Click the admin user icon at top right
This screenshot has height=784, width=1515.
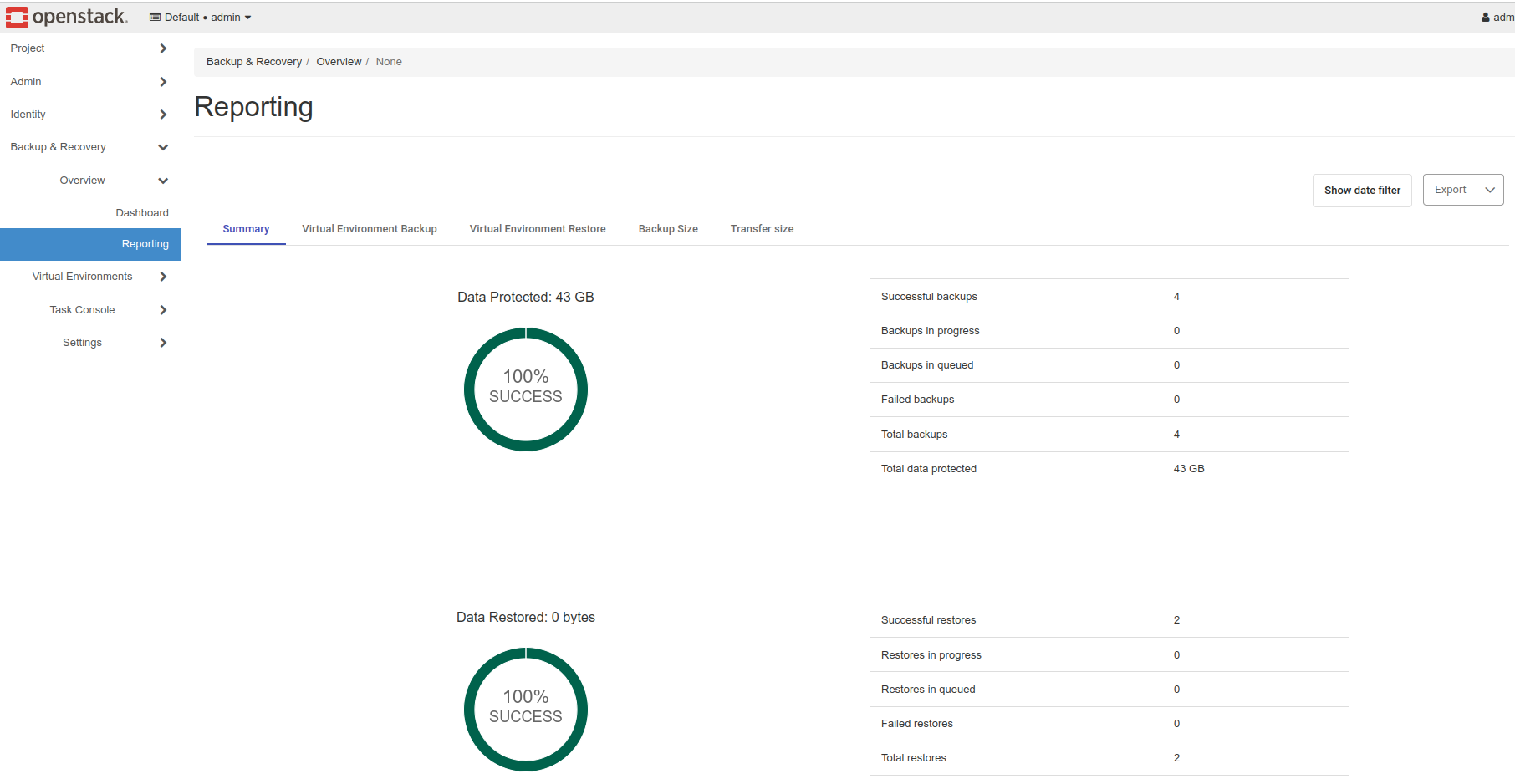click(1485, 18)
